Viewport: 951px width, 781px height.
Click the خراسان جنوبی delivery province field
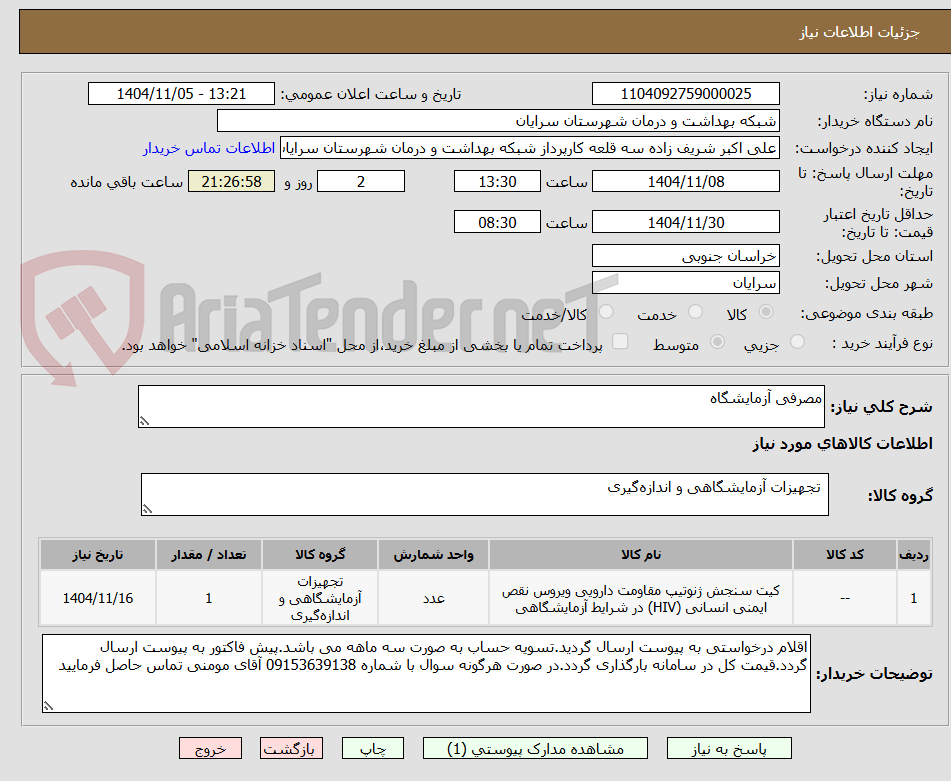(686, 255)
